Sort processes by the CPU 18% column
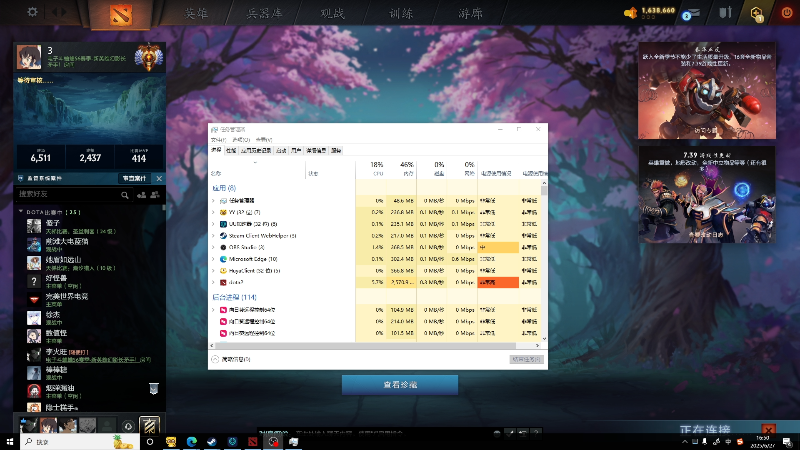This screenshot has height=450, width=800. 371,169
